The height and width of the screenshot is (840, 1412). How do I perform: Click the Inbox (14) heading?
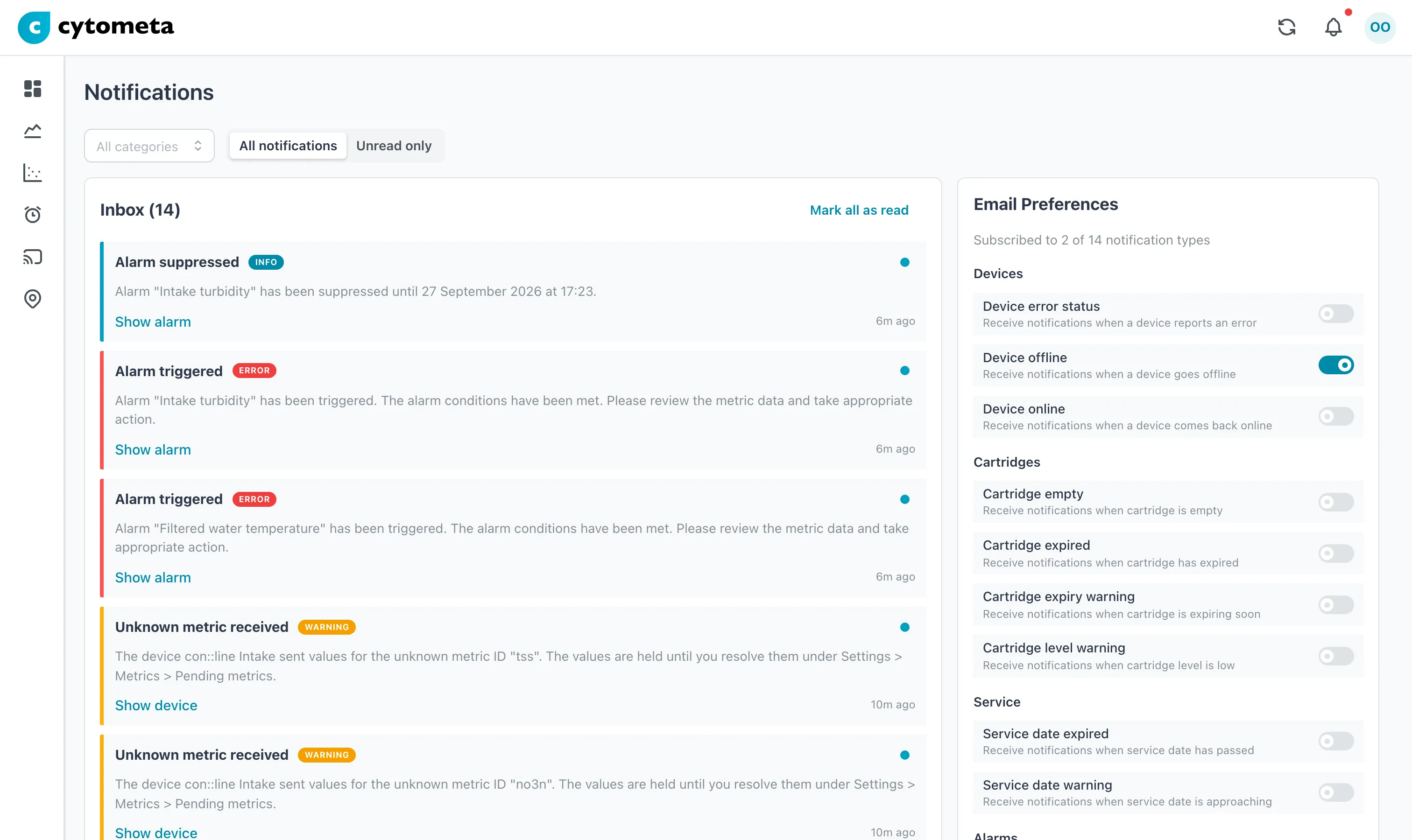140,210
